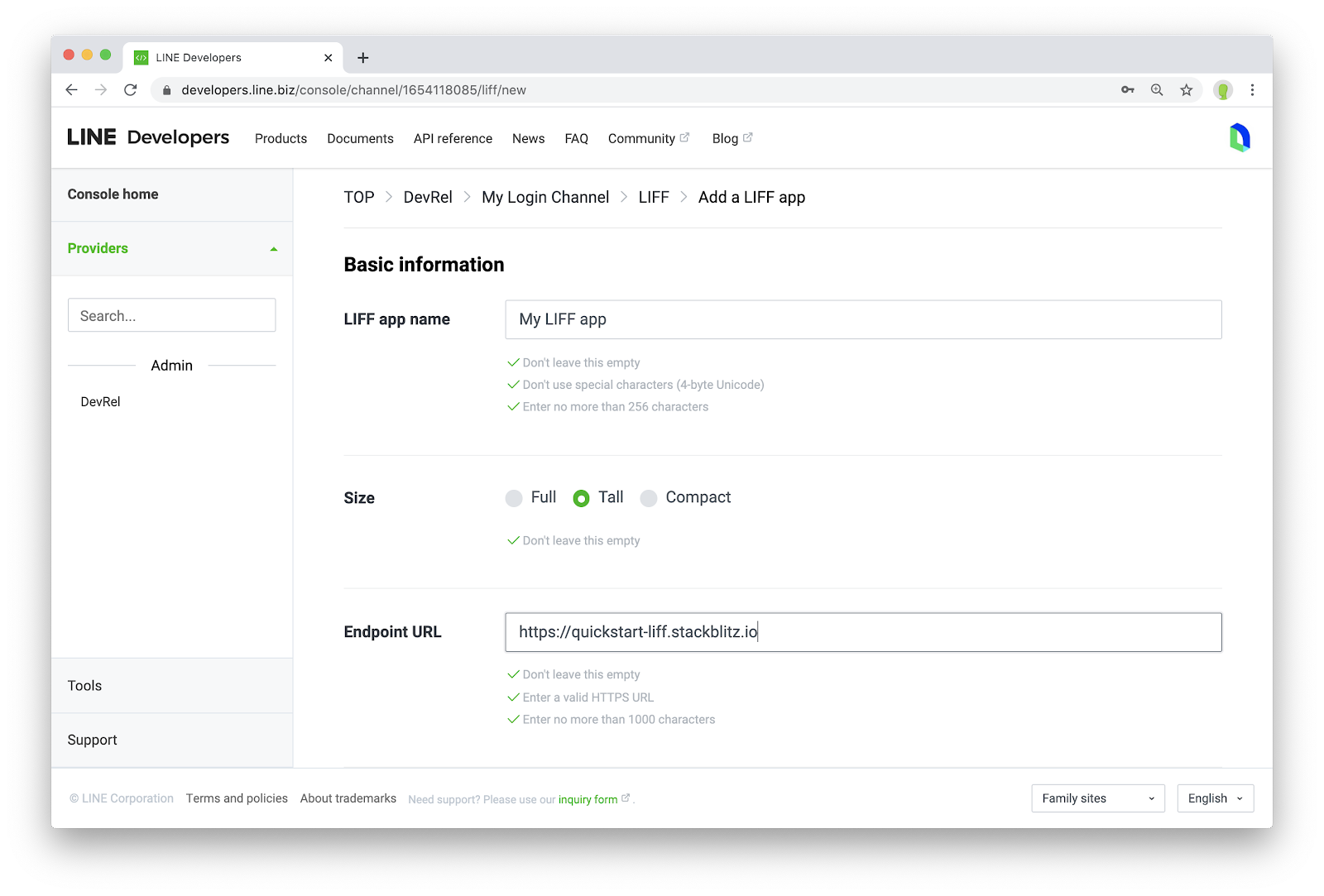Click external link icon beside Community
The width and height of the screenshot is (1324, 896).
[684, 137]
